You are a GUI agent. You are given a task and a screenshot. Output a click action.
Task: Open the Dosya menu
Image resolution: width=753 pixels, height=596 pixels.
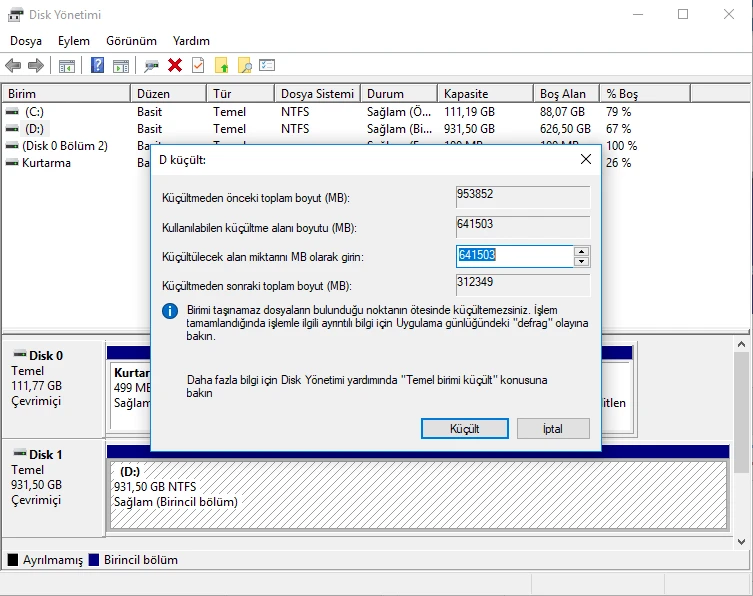(26, 41)
